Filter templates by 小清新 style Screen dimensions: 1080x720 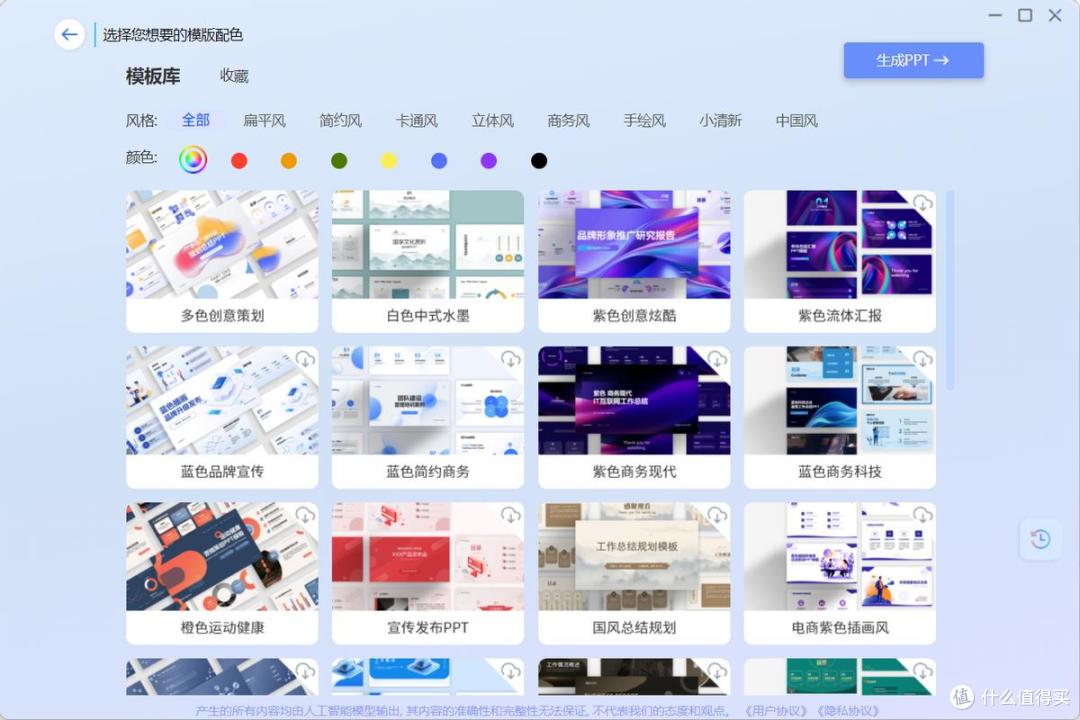click(x=720, y=121)
